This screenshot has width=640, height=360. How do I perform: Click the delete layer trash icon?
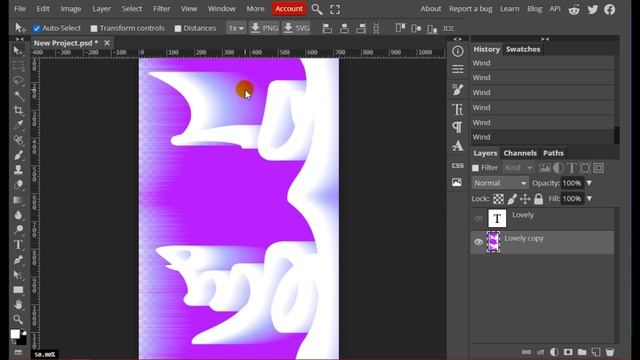610,352
